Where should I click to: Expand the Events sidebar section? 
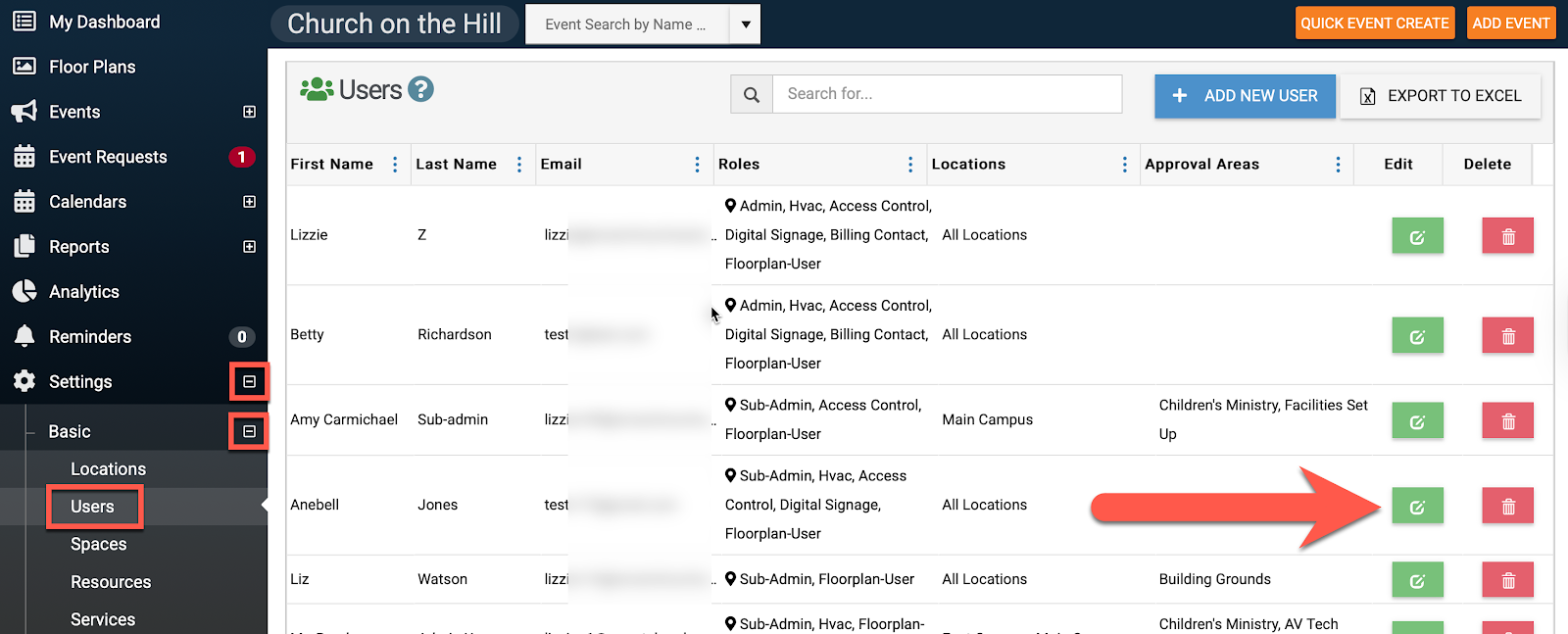[x=249, y=112]
